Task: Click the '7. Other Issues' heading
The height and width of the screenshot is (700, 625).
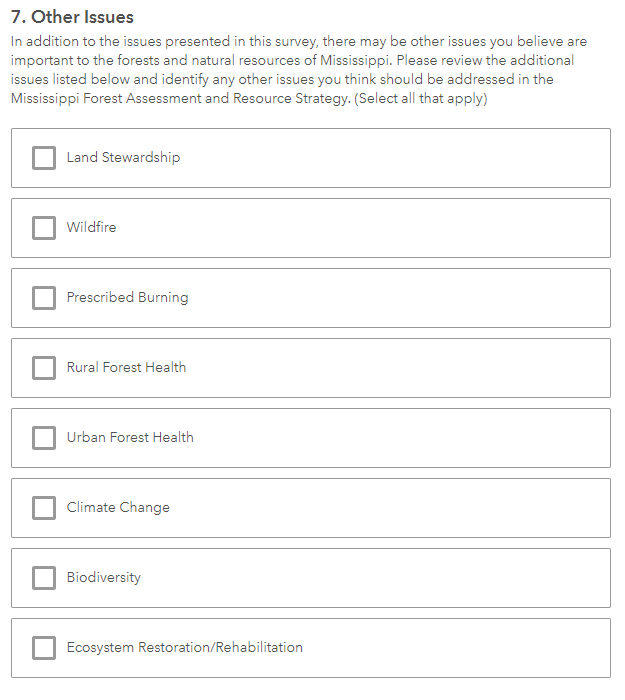Action: click(72, 17)
